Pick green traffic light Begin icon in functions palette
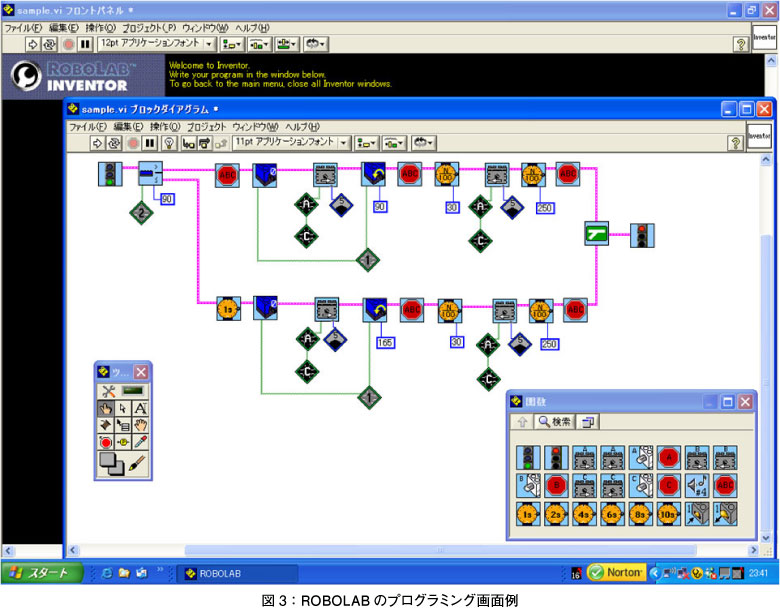The width and height of the screenshot is (780, 610). point(528,458)
